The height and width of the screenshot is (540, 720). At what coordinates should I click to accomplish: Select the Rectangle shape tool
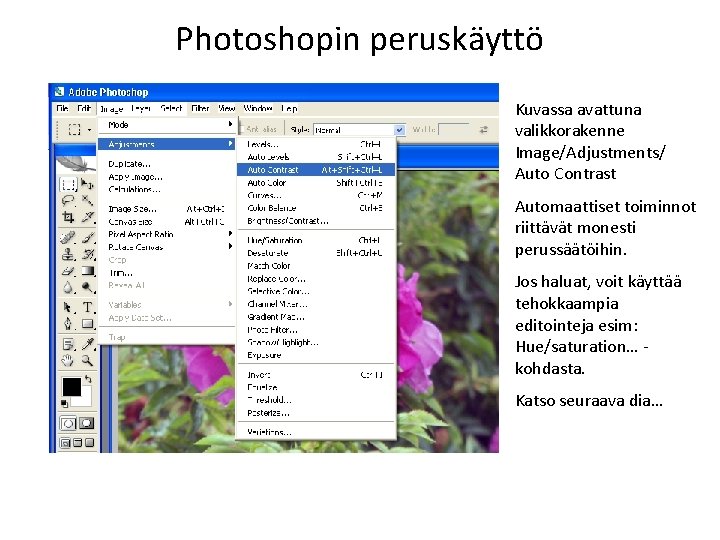(87, 324)
